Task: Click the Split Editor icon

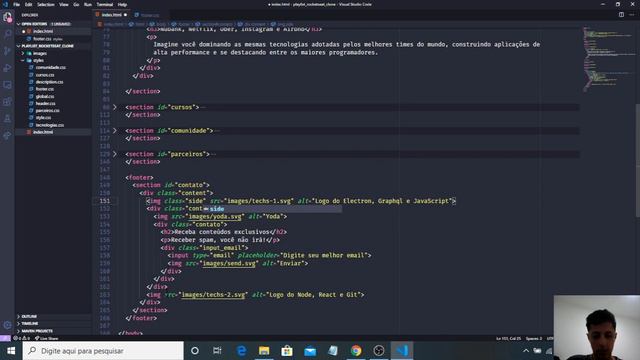Action: (621, 15)
